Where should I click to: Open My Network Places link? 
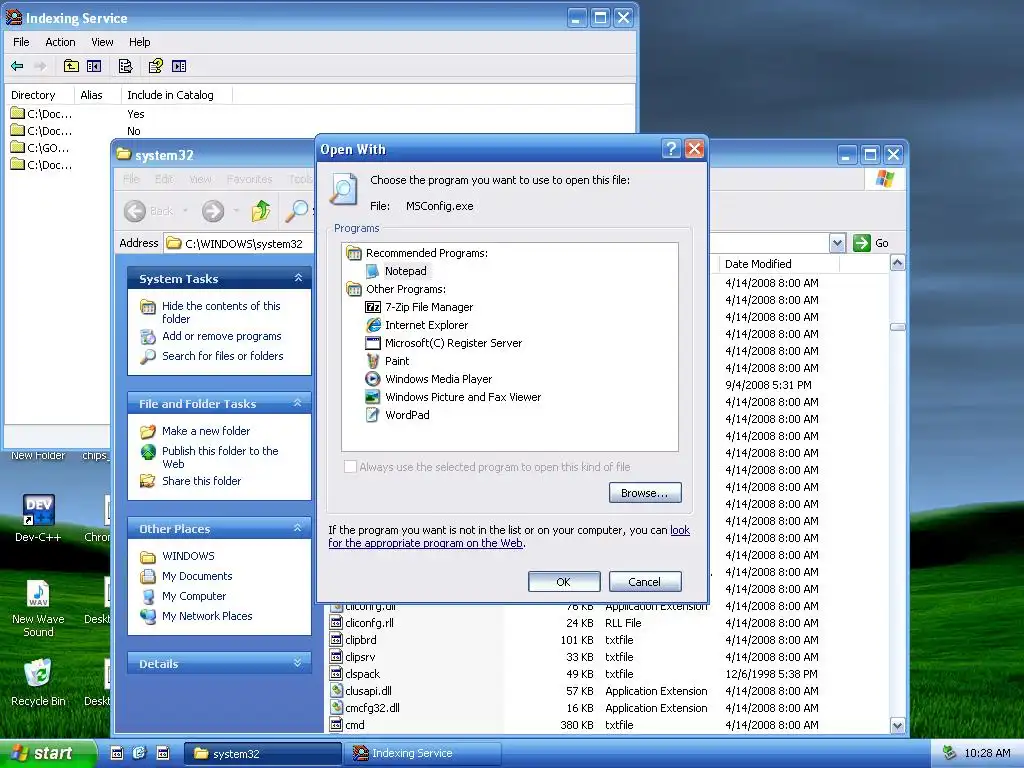coord(207,616)
